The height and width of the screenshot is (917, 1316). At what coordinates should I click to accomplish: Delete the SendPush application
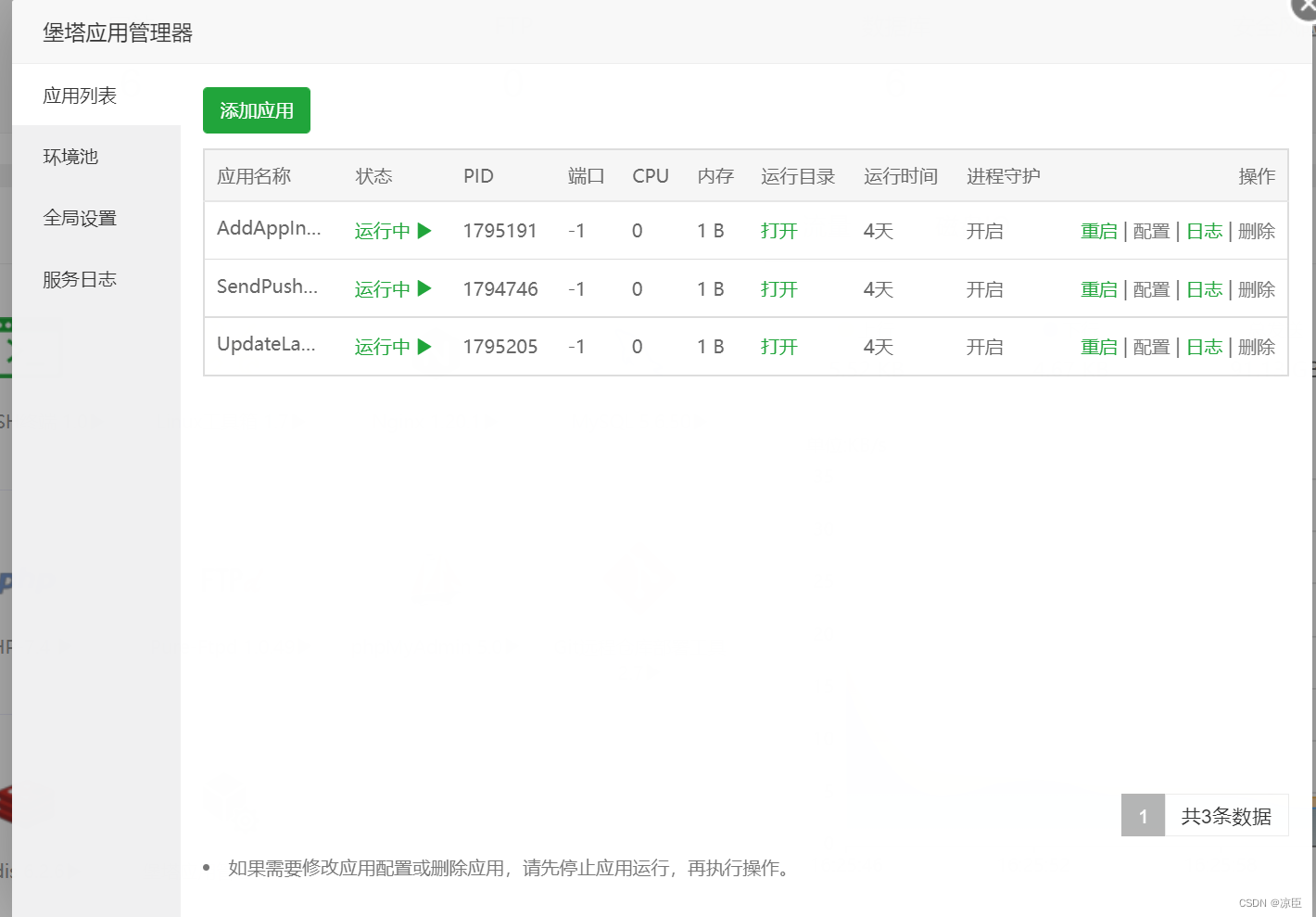tap(1256, 288)
